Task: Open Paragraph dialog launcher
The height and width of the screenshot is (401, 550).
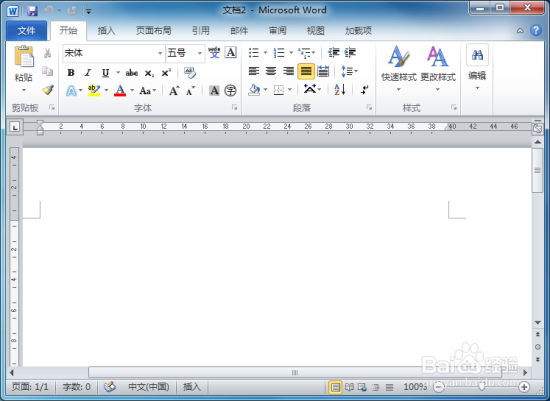Action: pos(369,107)
